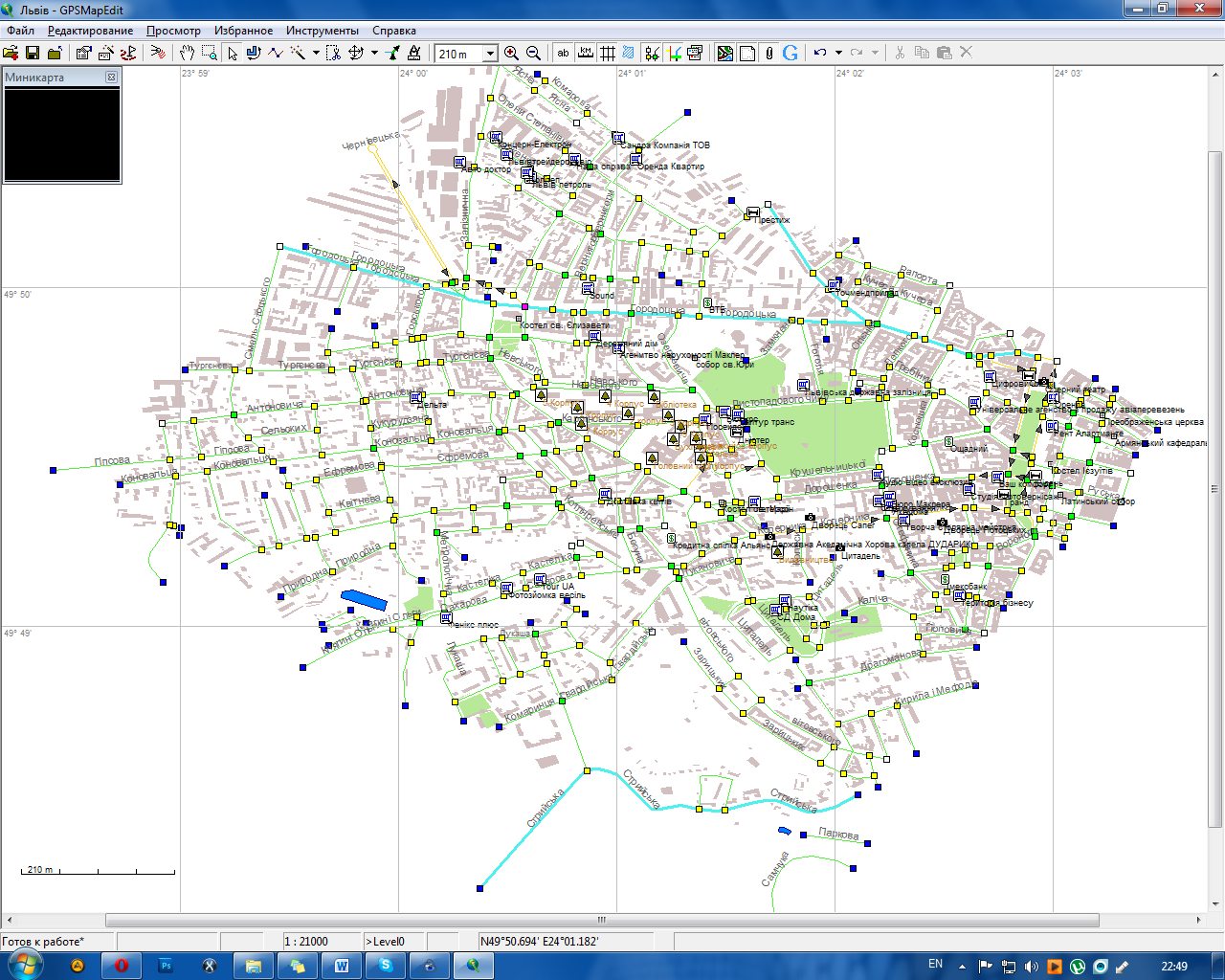The width and height of the screenshot is (1225, 980).
Task: Click the Photoshop taskbar icon
Action: pyautogui.click(x=166, y=966)
